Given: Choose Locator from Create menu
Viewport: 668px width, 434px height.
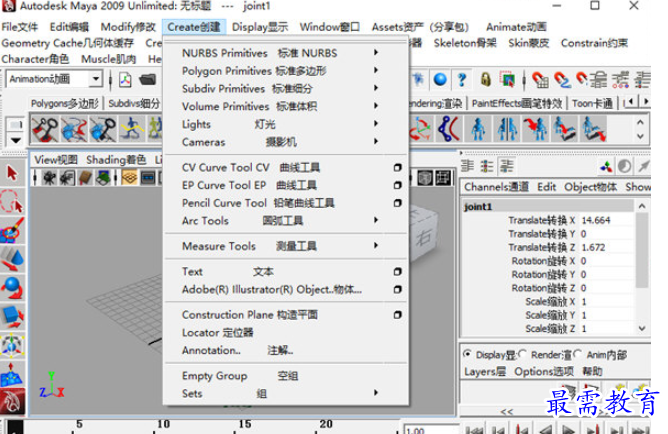Looking at the screenshot, I should [218, 333].
